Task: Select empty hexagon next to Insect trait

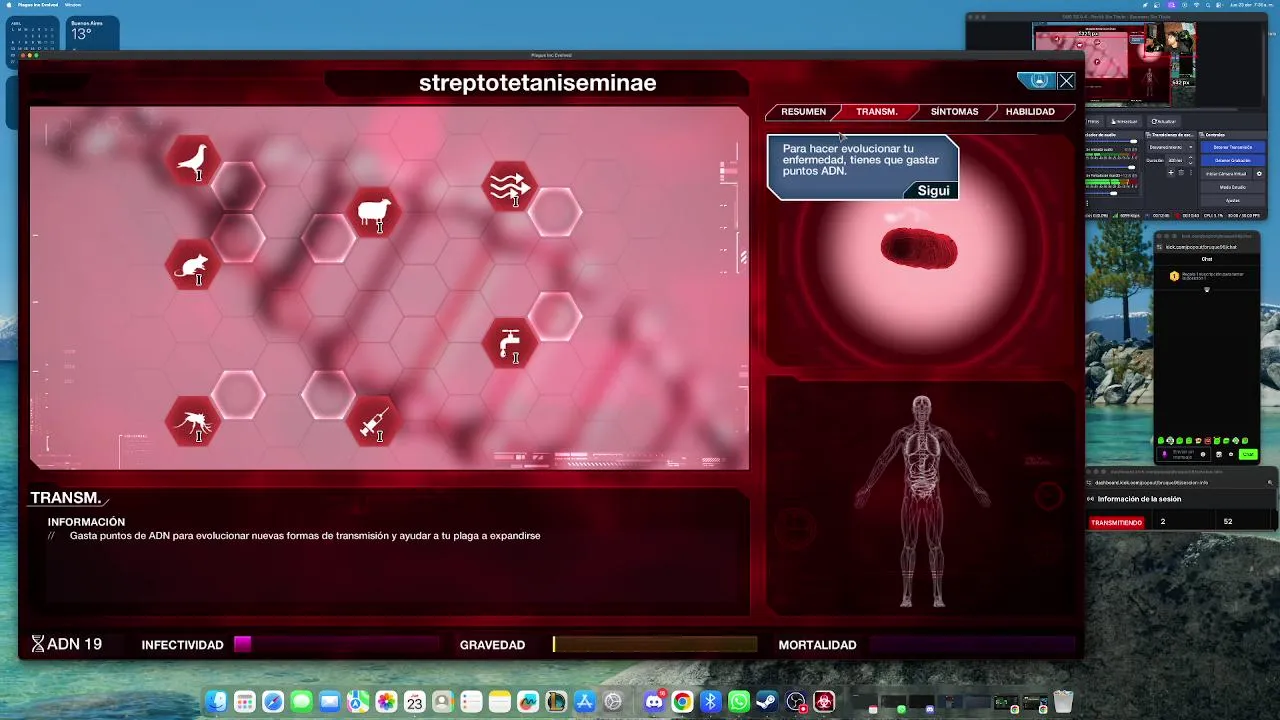Action: (238, 396)
